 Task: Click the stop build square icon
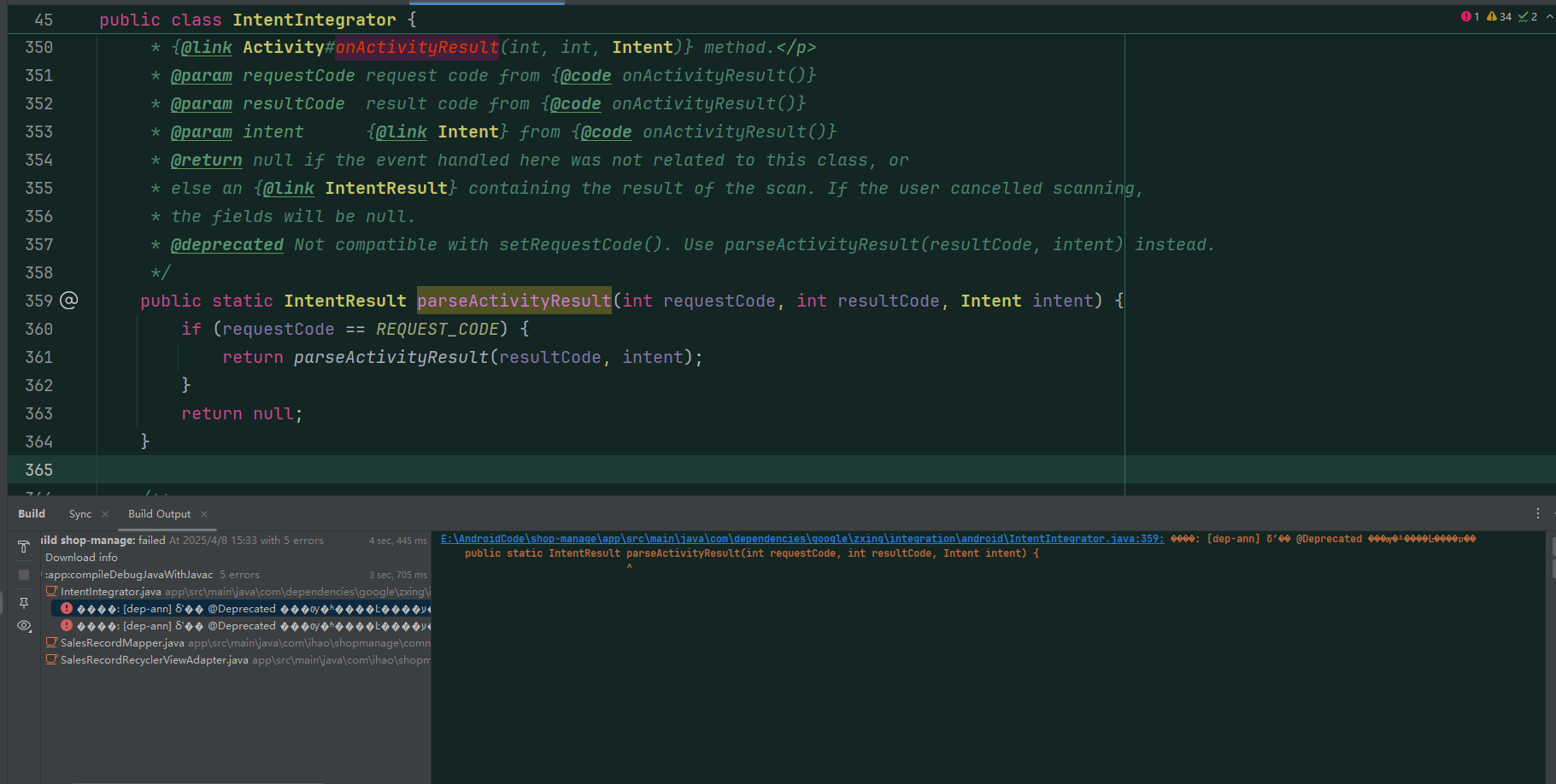[x=24, y=575]
